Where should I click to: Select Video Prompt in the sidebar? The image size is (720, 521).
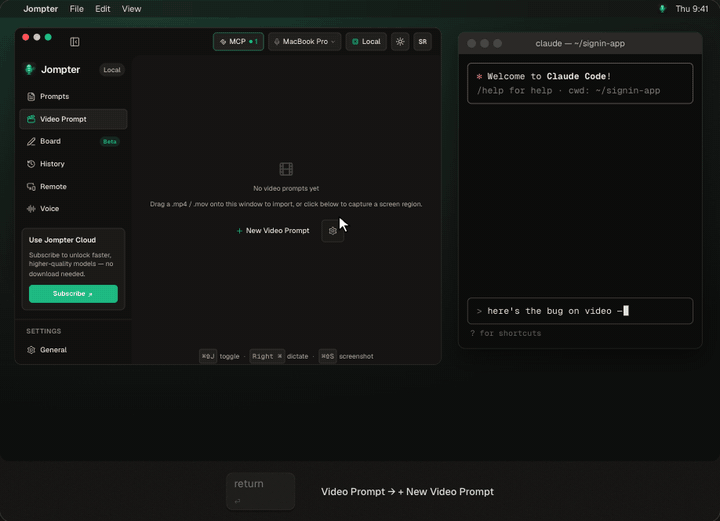(x=73, y=119)
